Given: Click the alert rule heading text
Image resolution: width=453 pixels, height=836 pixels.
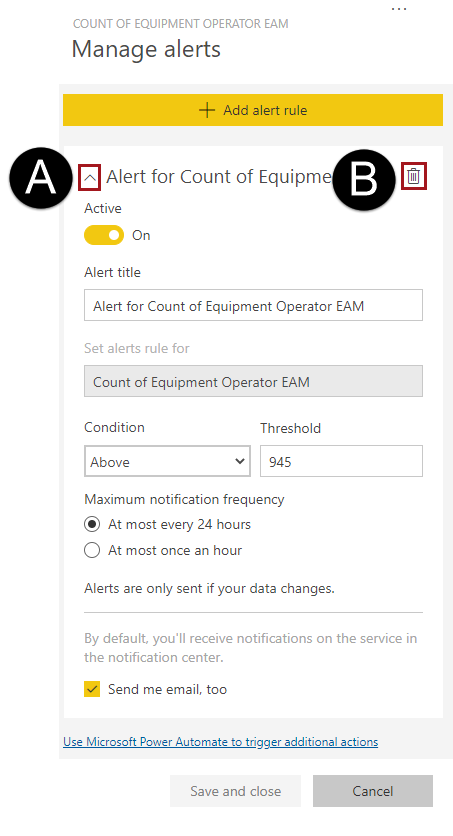Looking at the screenshot, I should click(219, 176).
